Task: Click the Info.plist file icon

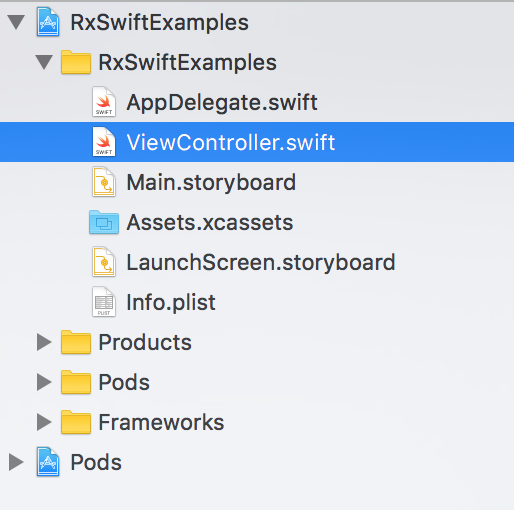Action: [x=104, y=302]
